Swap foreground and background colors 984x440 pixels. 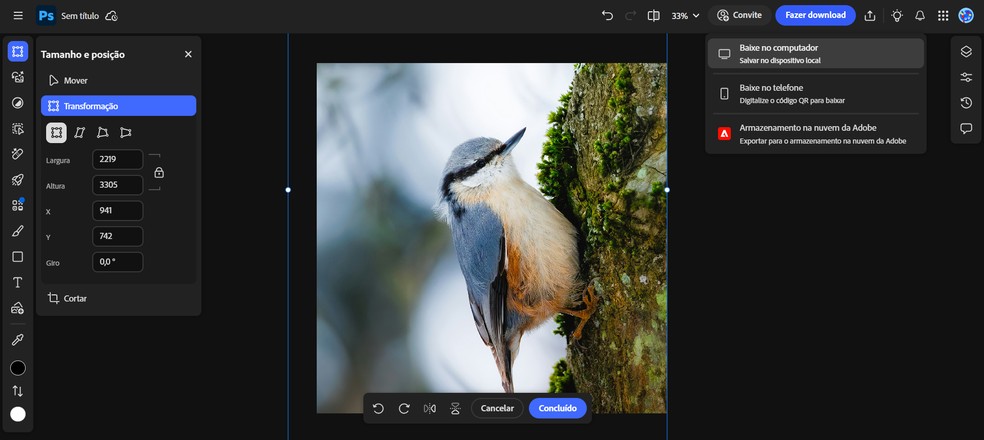[17, 391]
